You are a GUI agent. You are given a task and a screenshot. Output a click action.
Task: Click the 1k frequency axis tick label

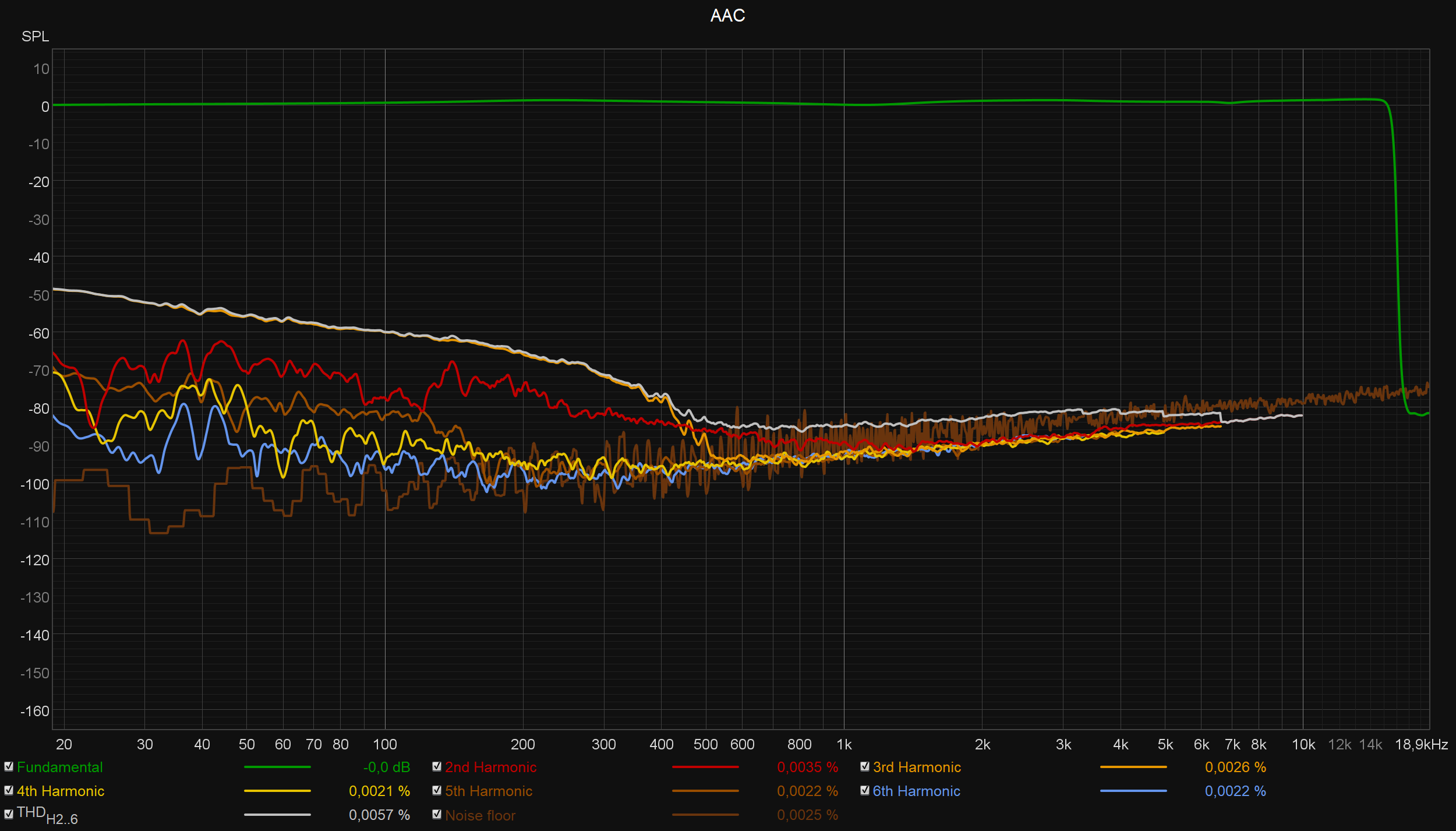pyautogui.click(x=844, y=745)
